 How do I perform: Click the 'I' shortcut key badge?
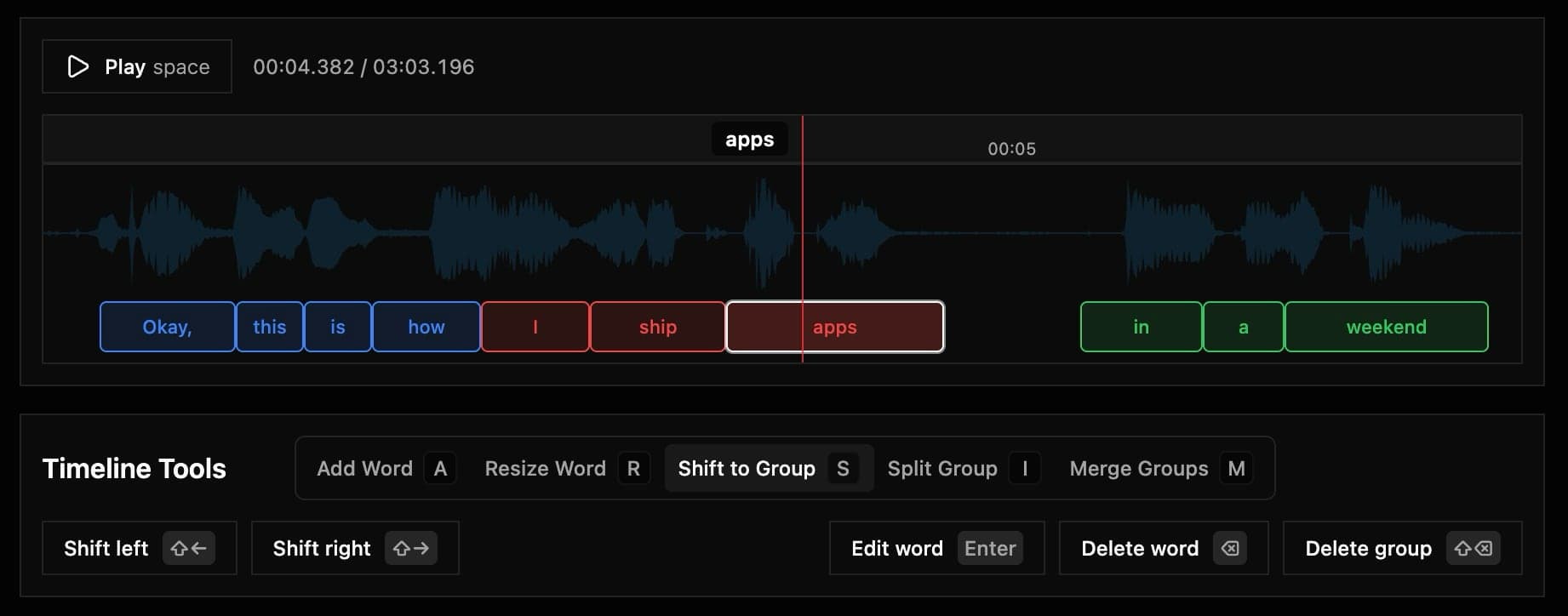pyautogui.click(x=1025, y=468)
